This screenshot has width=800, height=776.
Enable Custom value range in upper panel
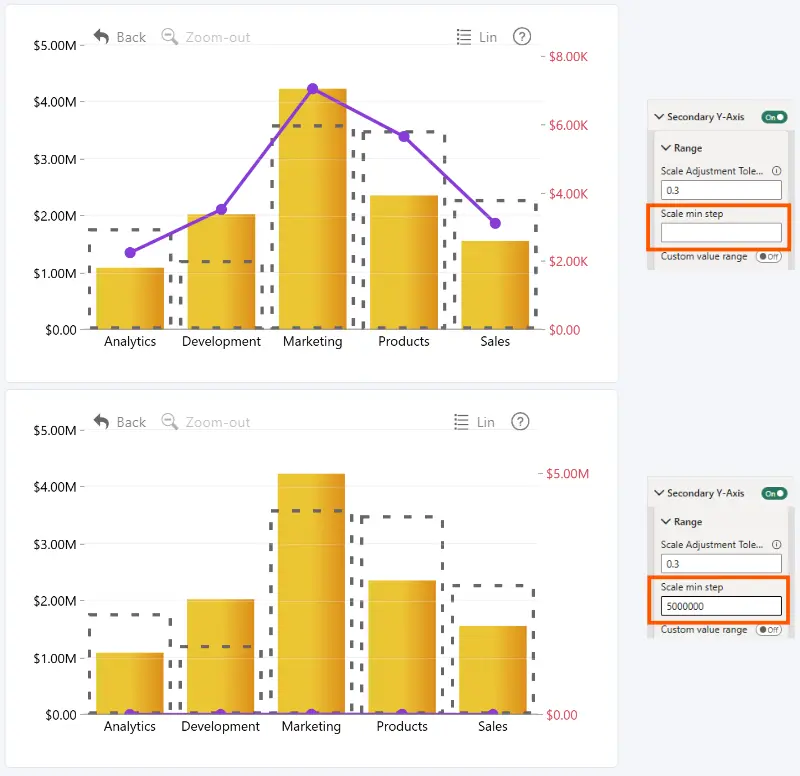(x=768, y=257)
